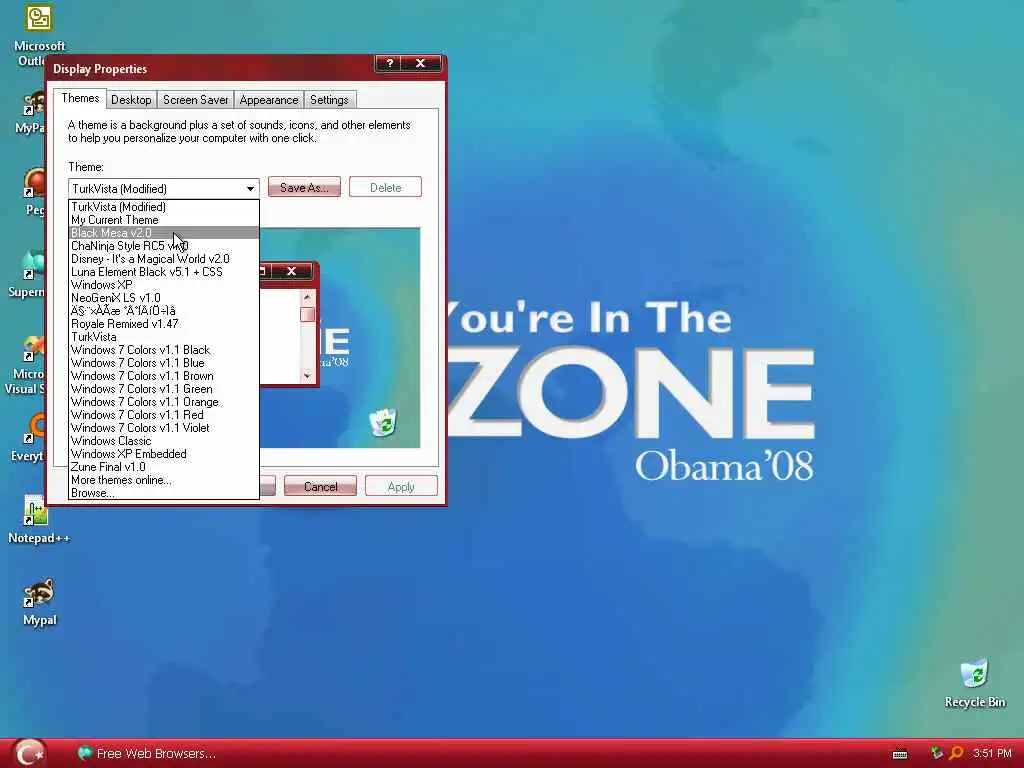The image size is (1024, 768).
Task: Choose Windows XP Embedded theme
Action: coord(164,454)
